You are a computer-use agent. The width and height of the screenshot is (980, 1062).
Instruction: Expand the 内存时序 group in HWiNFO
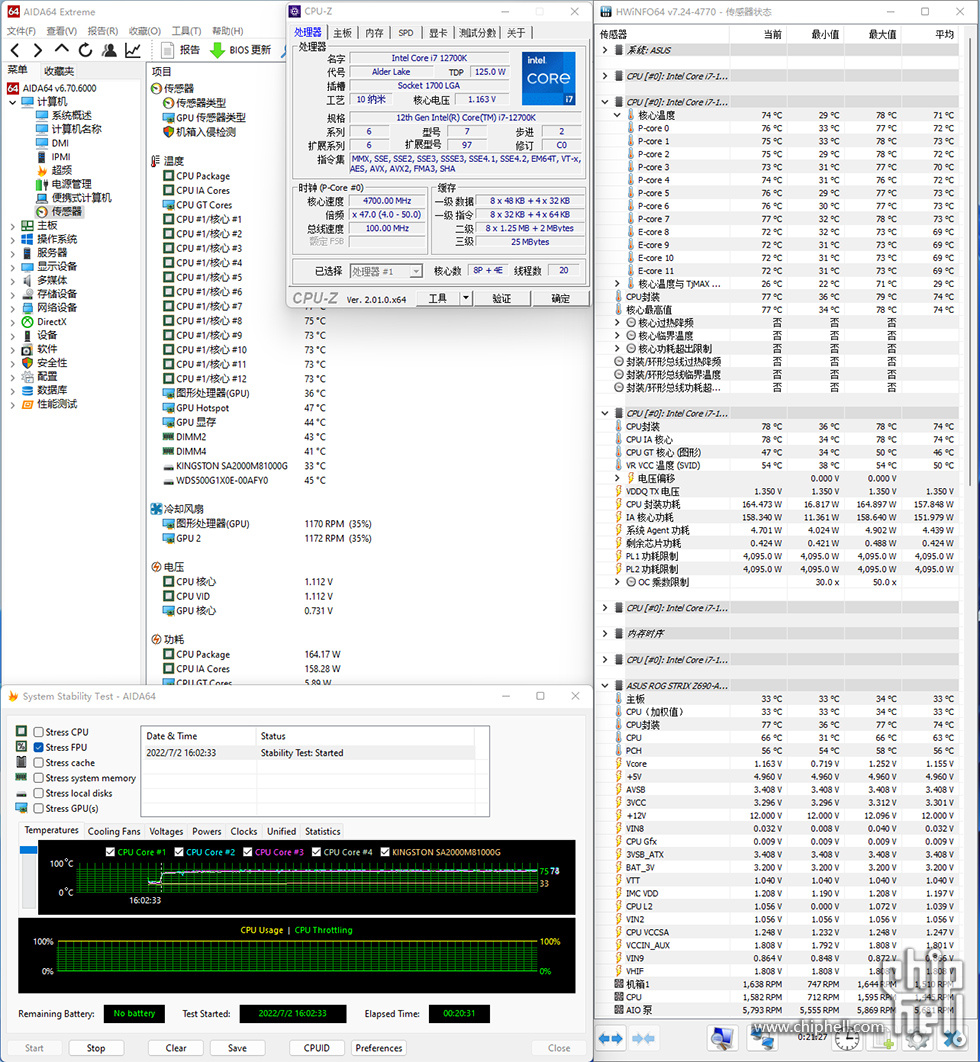click(605, 633)
